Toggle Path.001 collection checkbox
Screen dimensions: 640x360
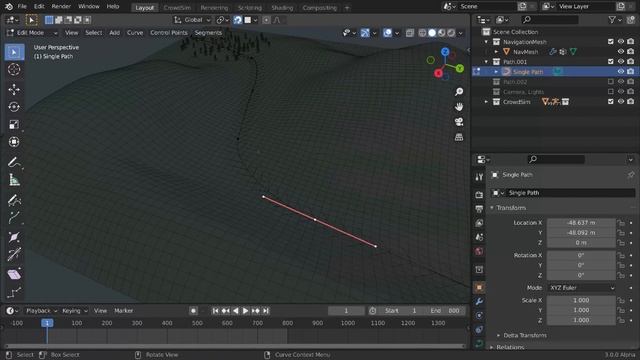pyautogui.click(x=611, y=62)
